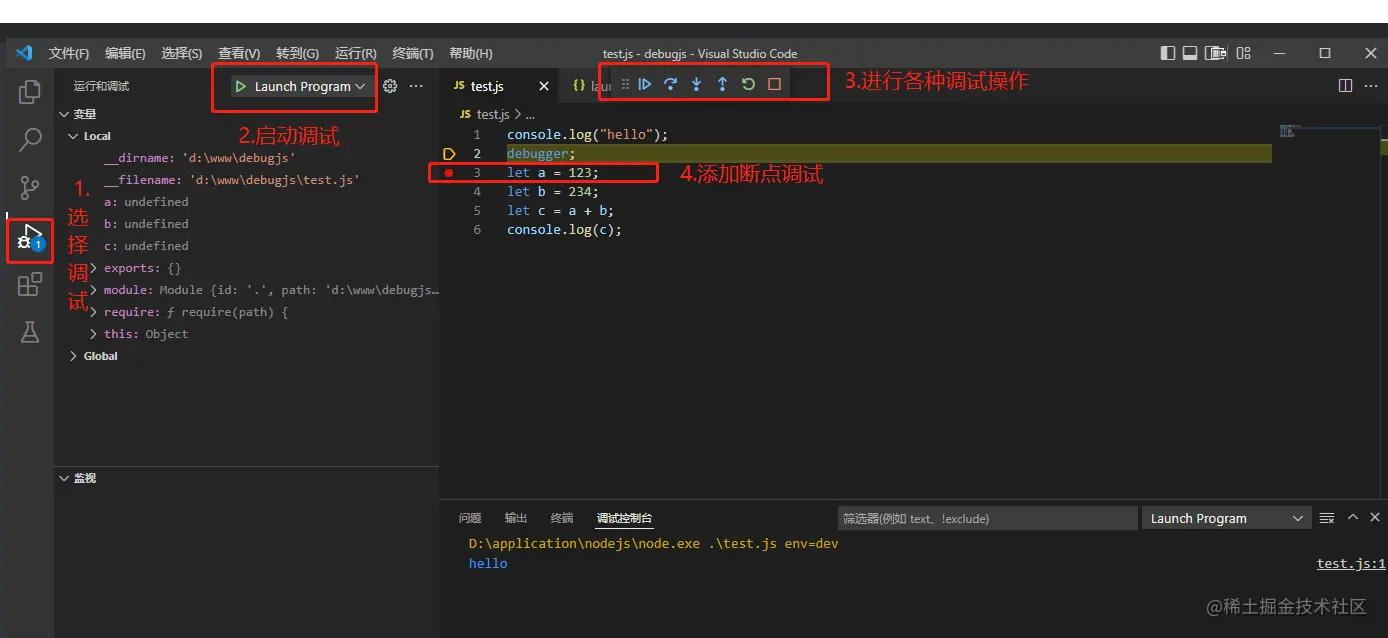The width and height of the screenshot is (1388, 638).
Task: Click the debug toolbar Step Out icon
Action: [x=722, y=85]
